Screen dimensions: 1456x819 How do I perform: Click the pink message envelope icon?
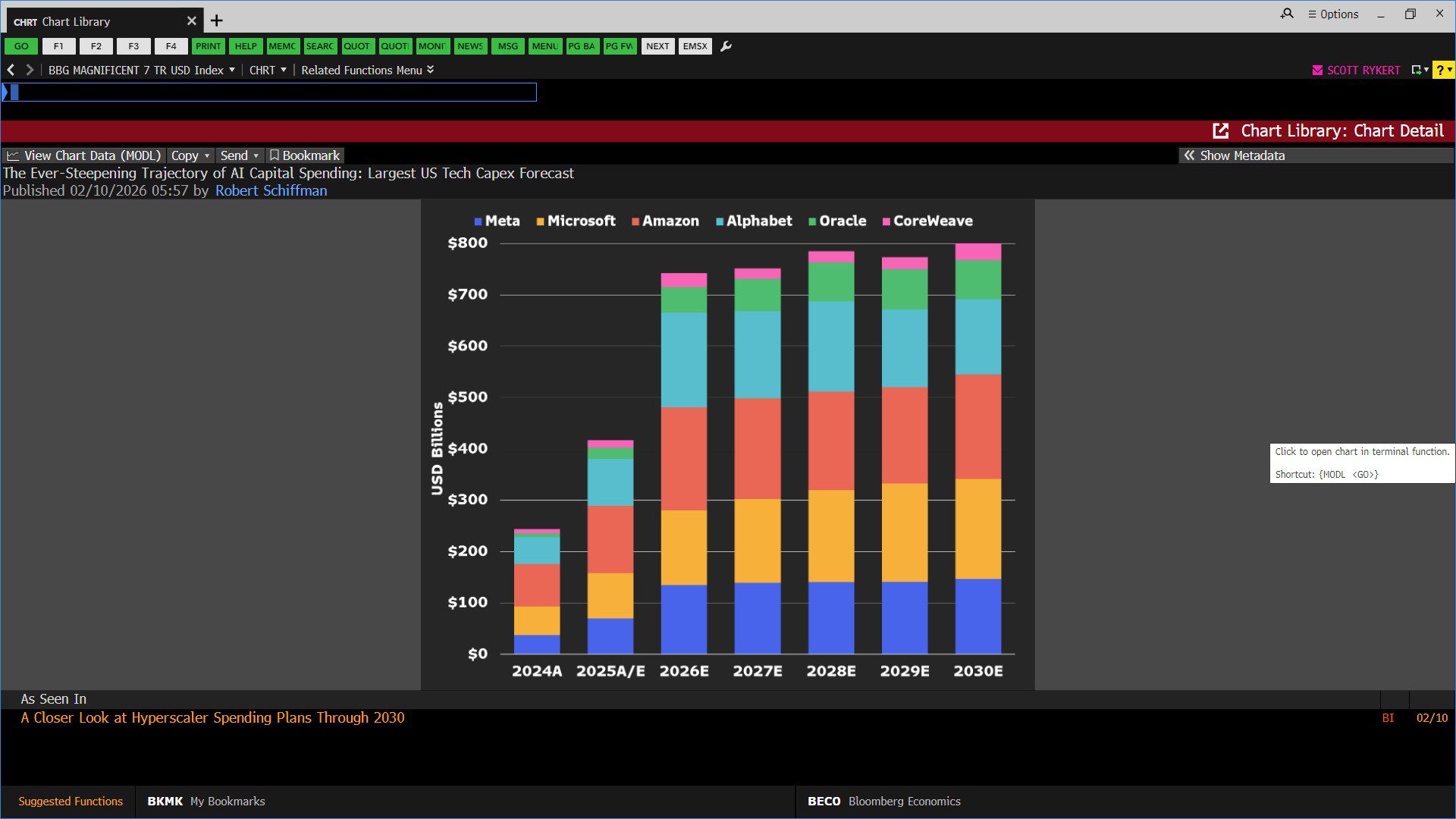tap(1317, 71)
